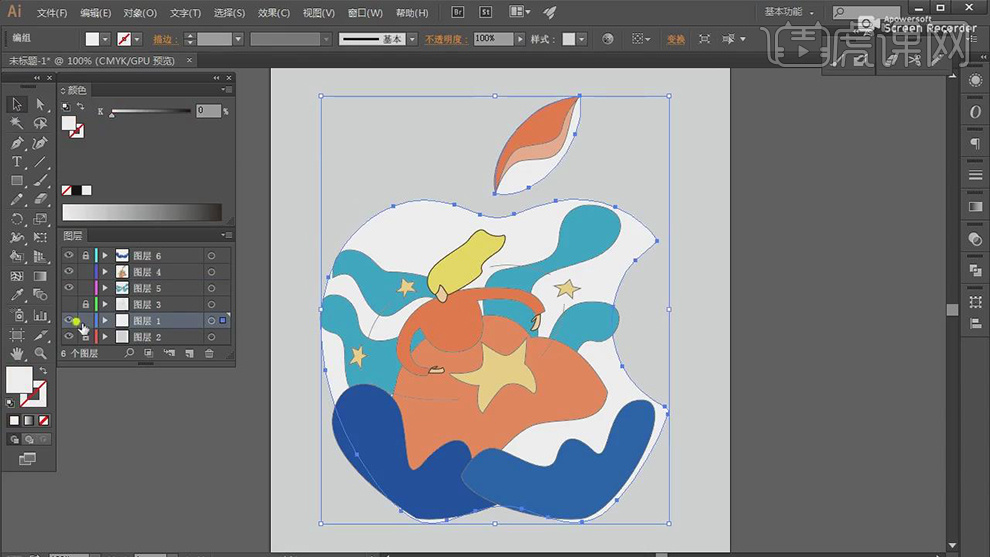Select the Rectangle tool
Viewport: 990px width, 557px height.
click(16, 181)
